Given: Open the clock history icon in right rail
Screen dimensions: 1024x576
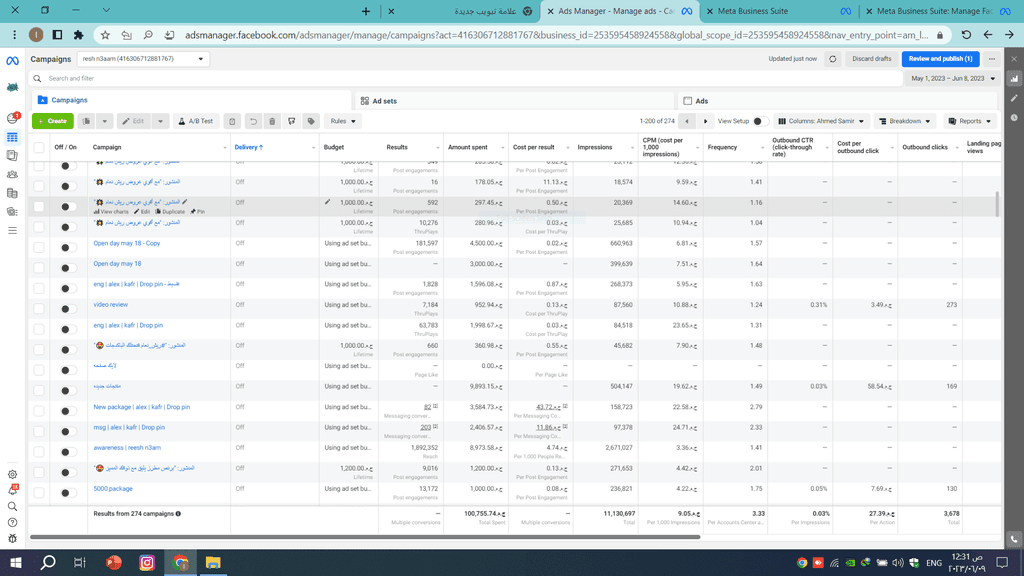Looking at the screenshot, I should (x=1014, y=118).
